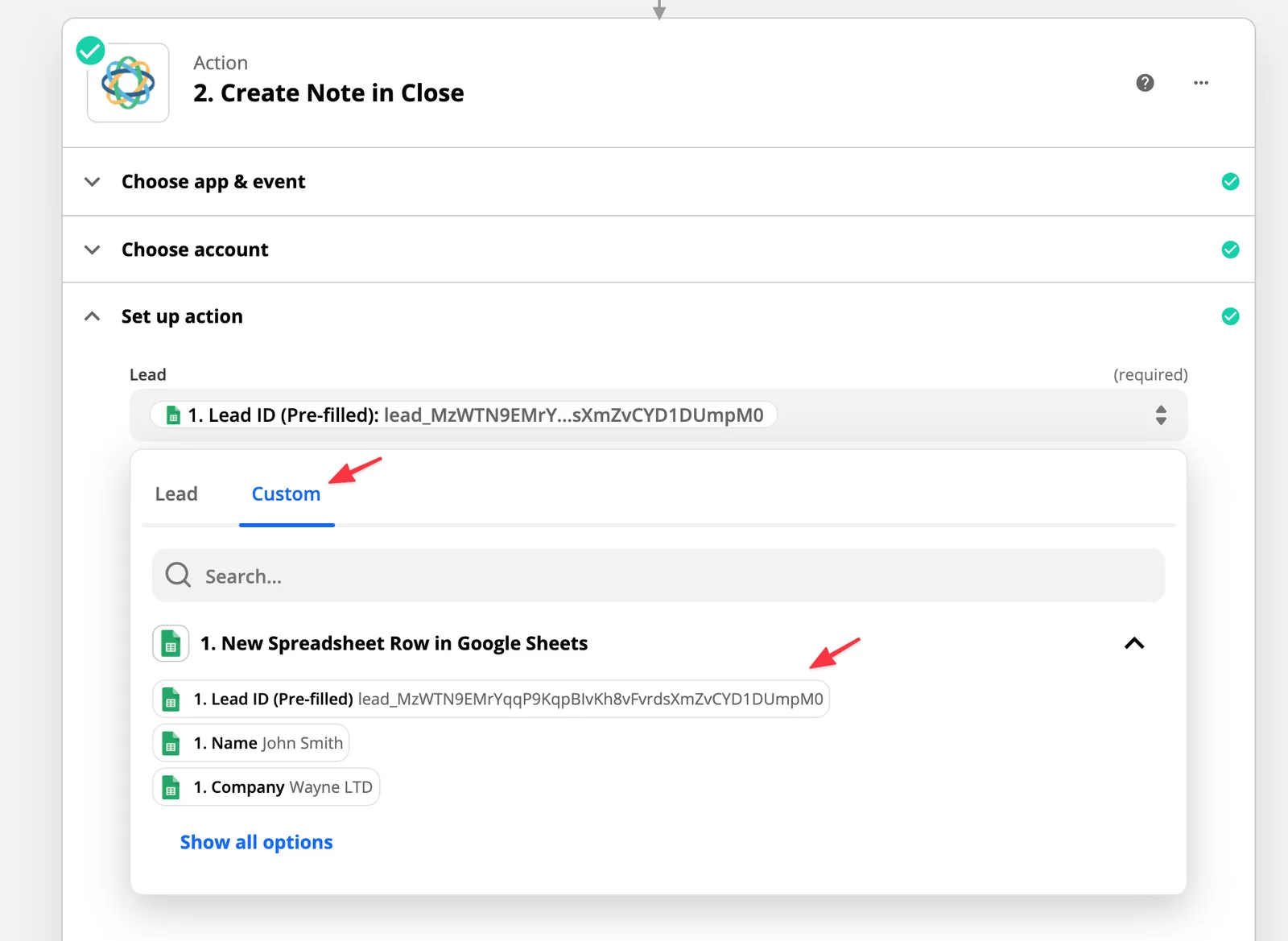
Task: Click the green check on Choose app & event
Action: pyautogui.click(x=1230, y=182)
